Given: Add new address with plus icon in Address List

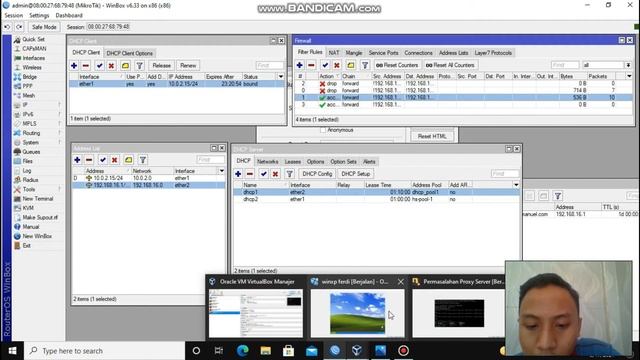Looking at the screenshot, I should (x=77, y=160).
